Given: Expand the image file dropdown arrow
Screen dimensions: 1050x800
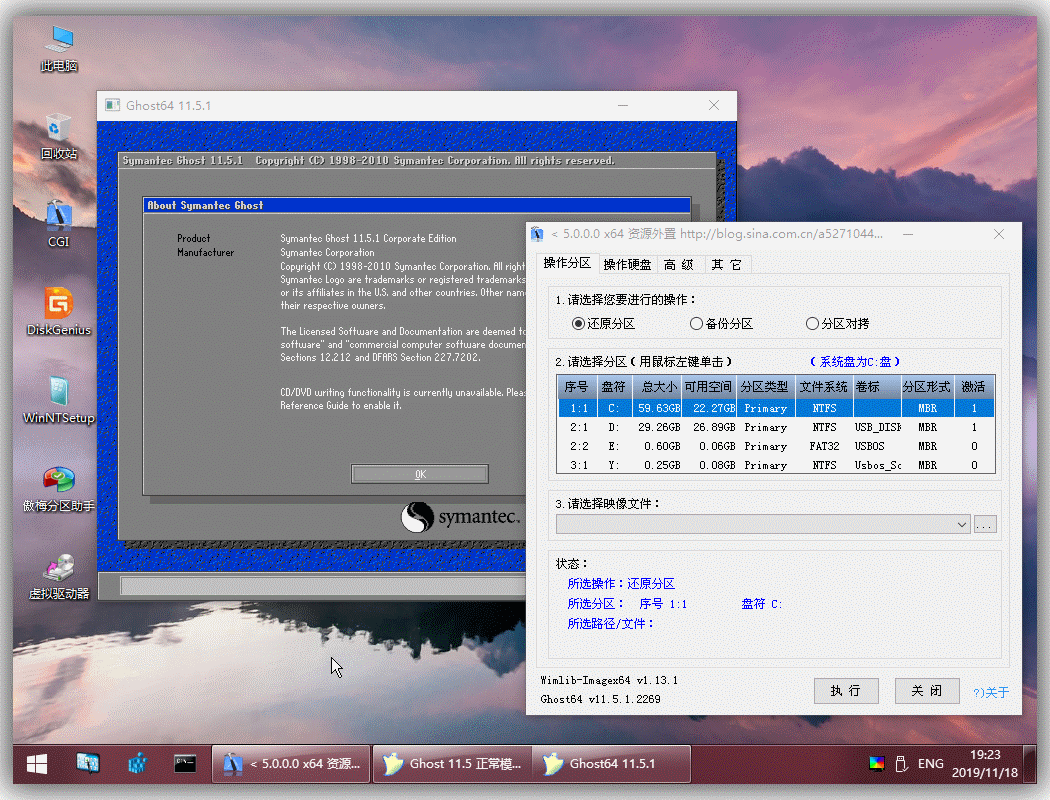Looking at the screenshot, I should tap(962, 524).
